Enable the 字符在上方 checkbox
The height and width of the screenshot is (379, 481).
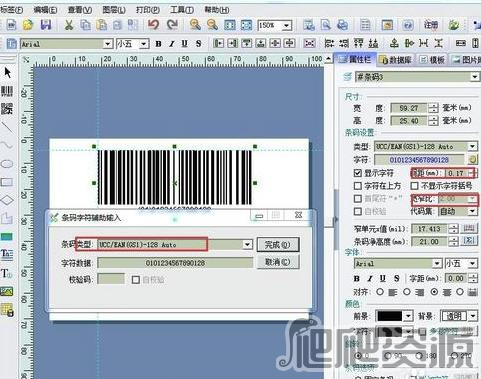pyautogui.click(x=358, y=186)
